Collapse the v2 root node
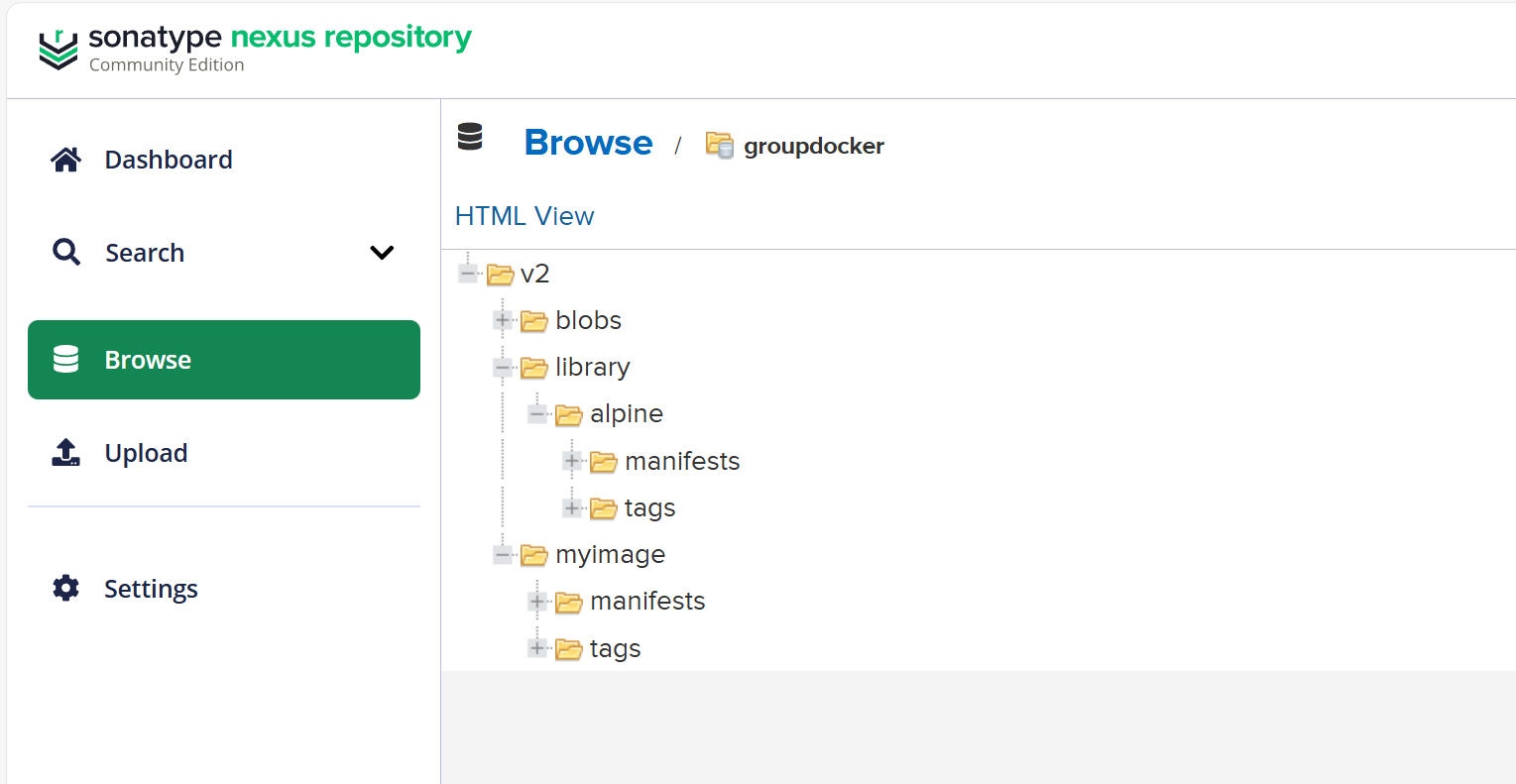 (x=468, y=274)
